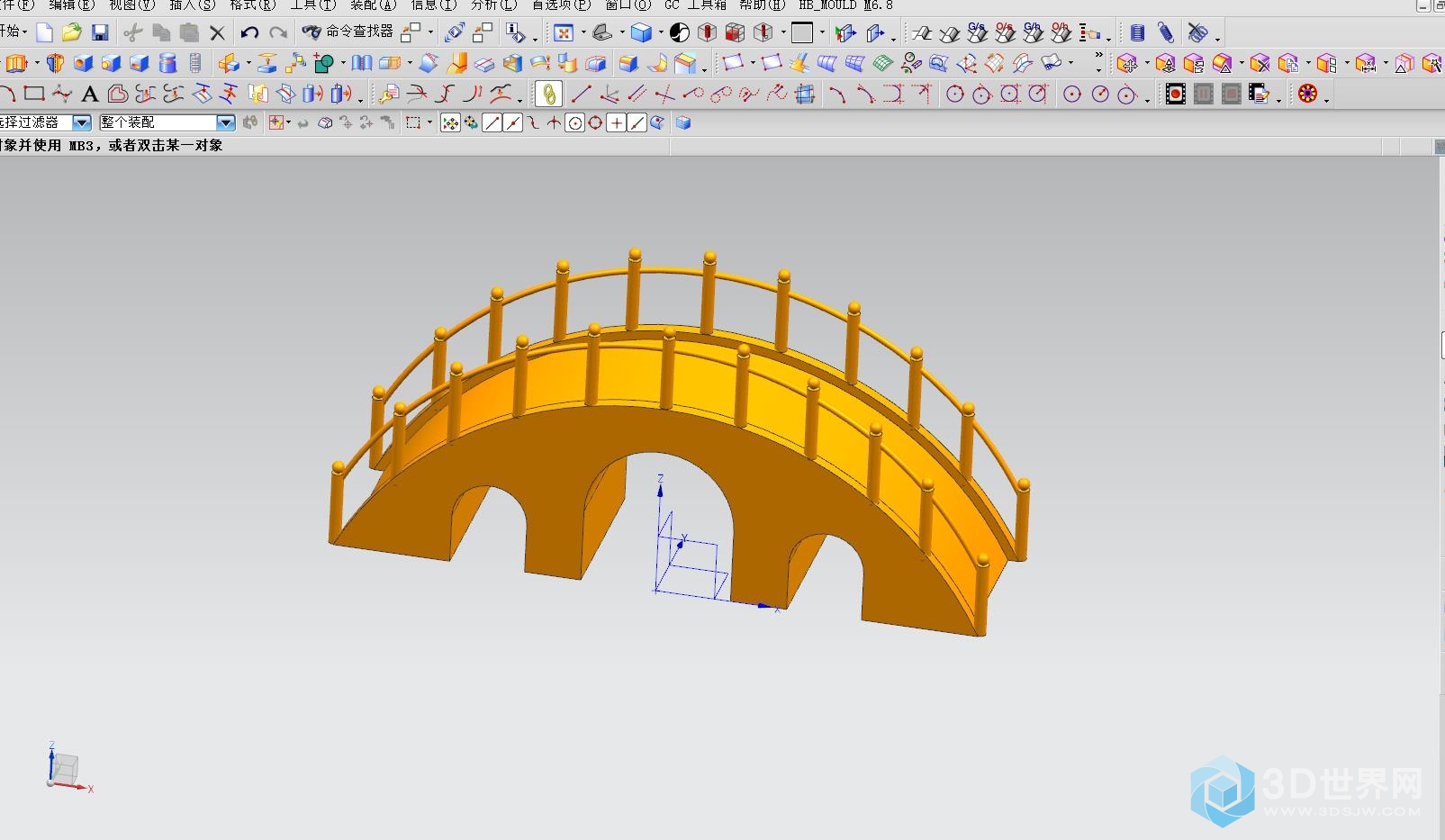1445x840 pixels.
Task: Open dropdown beside rectangle selection icon
Action: [430, 123]
